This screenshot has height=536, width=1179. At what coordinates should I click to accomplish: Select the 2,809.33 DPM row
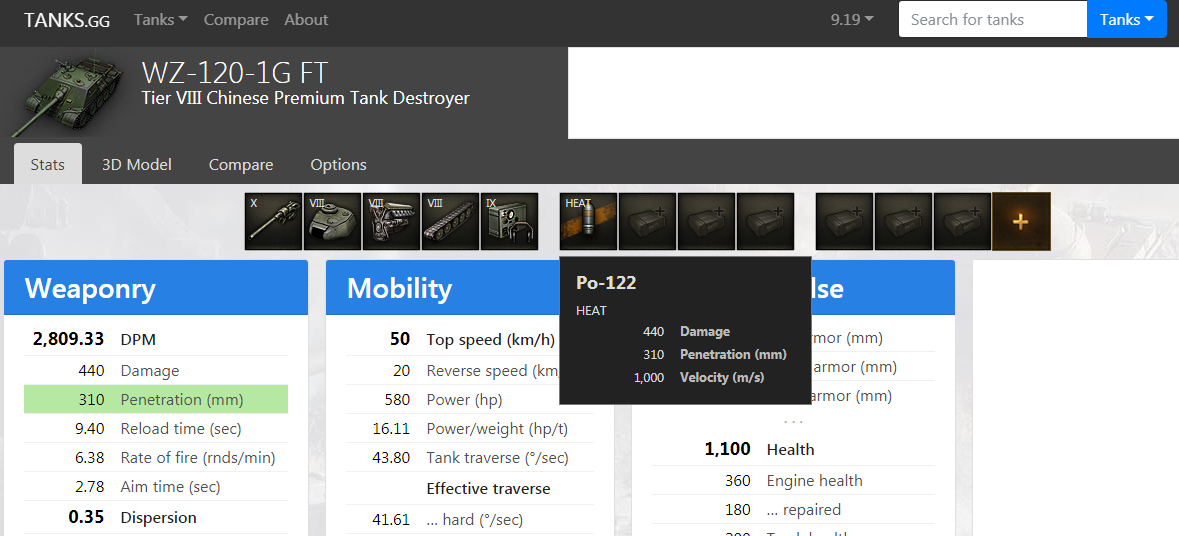[x=156, y=340]
